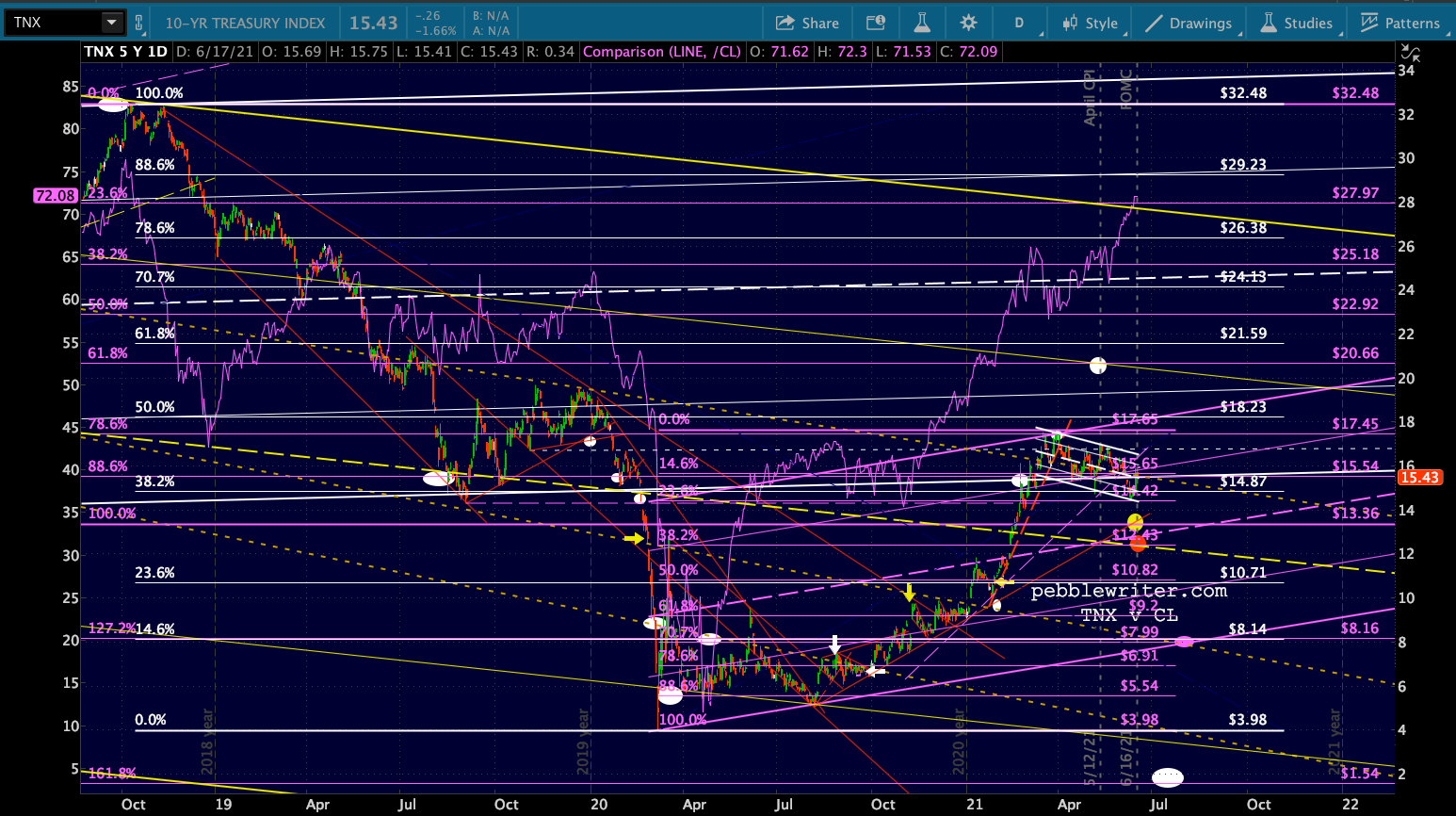Open the D timeframe selector
This screenshot has height=816, width=1456.
point(1019,23)
